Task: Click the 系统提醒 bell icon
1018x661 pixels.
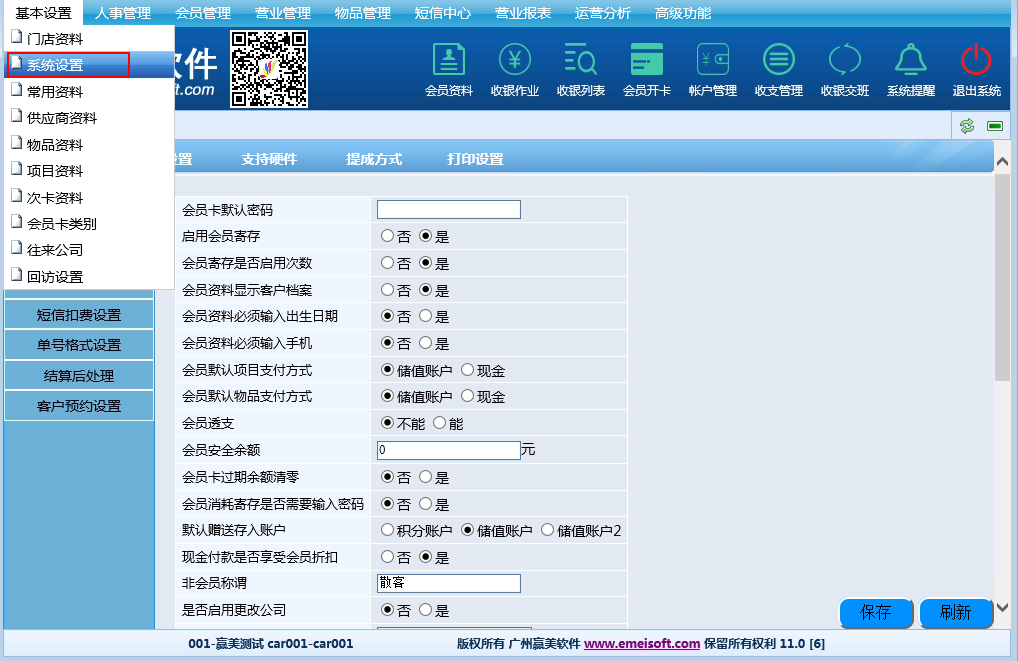Action: click(911, 61)
